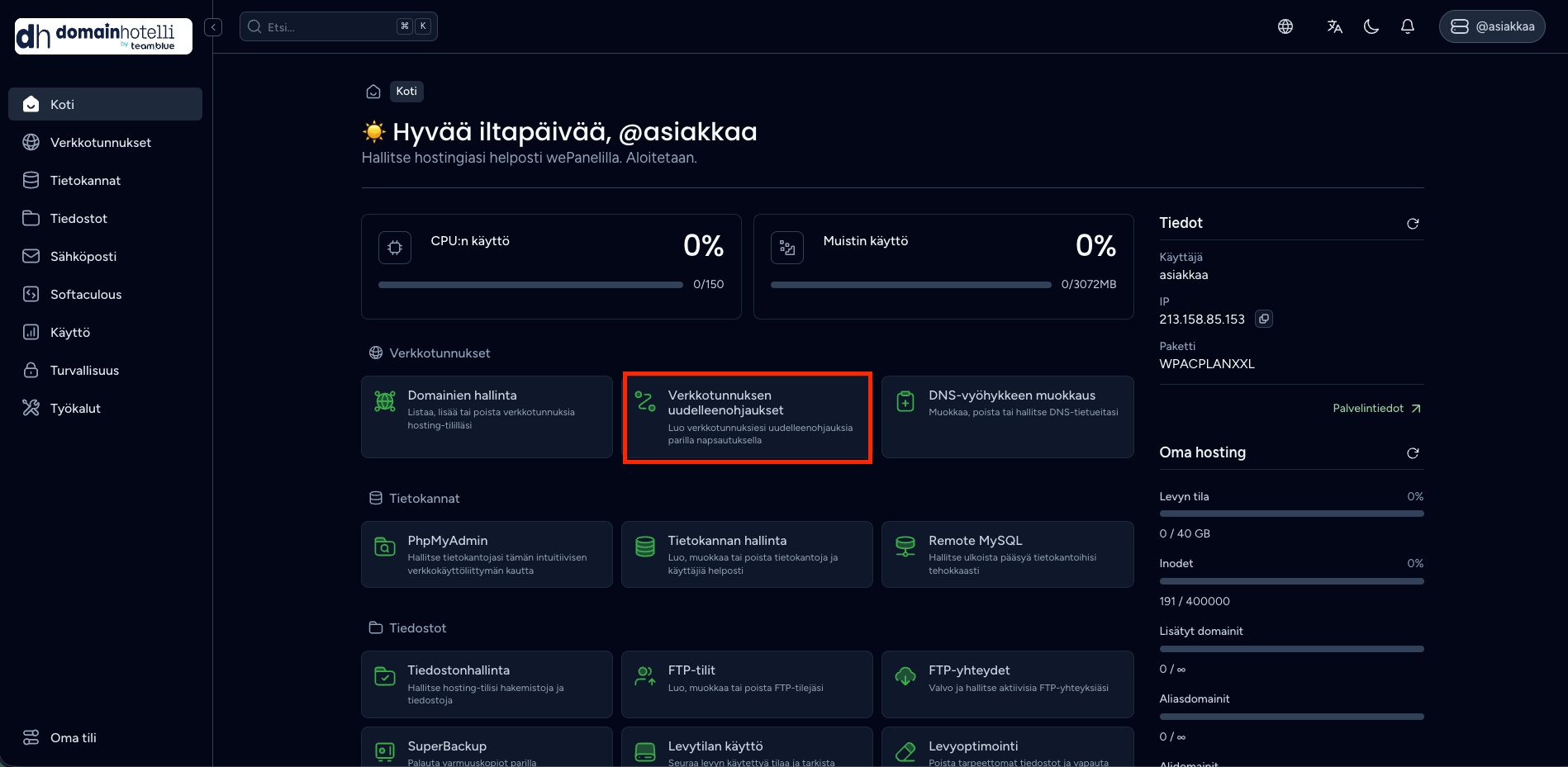Open FTP-yhteydet card
1568x767 pixels.
1008,684
